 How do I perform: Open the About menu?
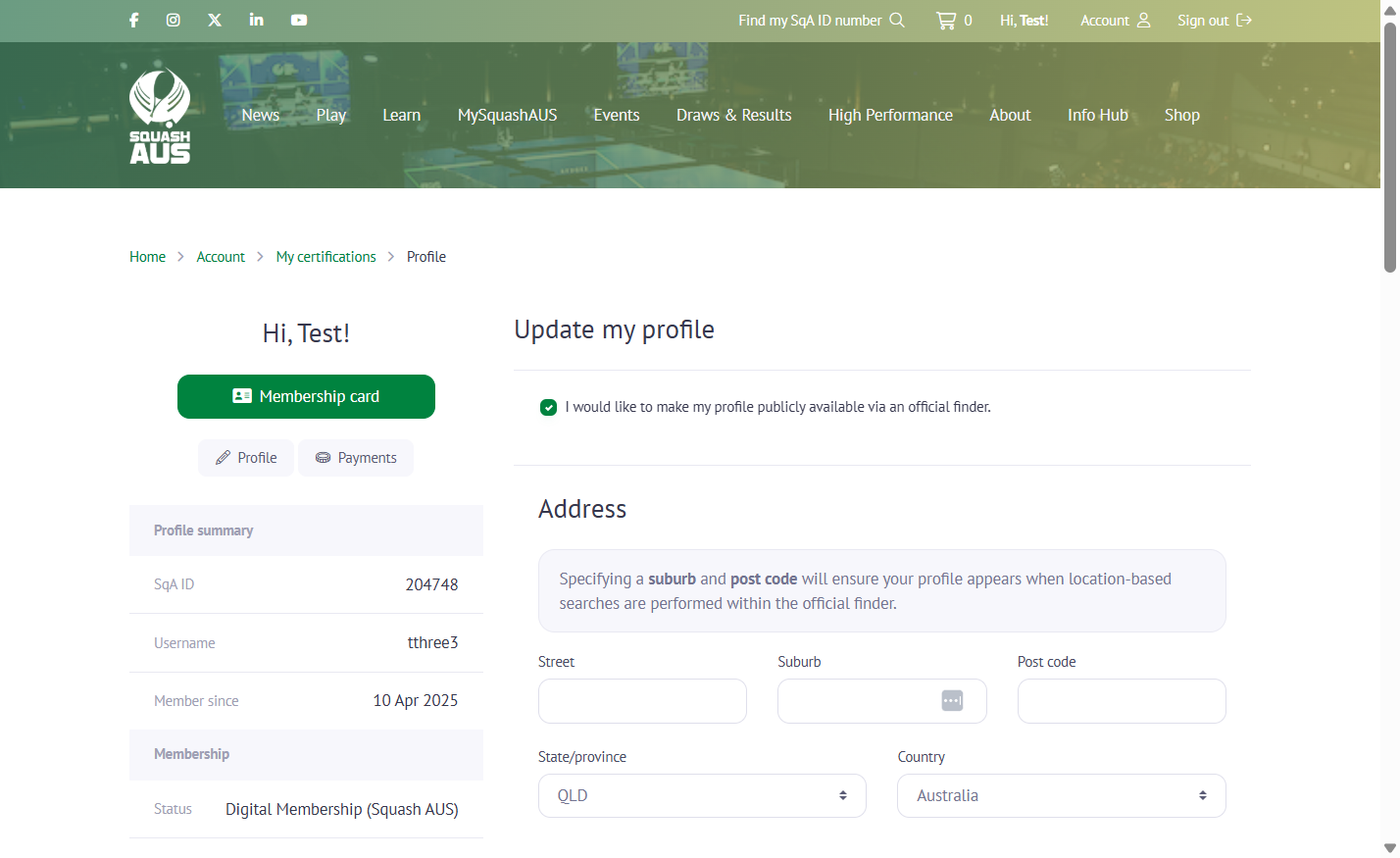1010,115
